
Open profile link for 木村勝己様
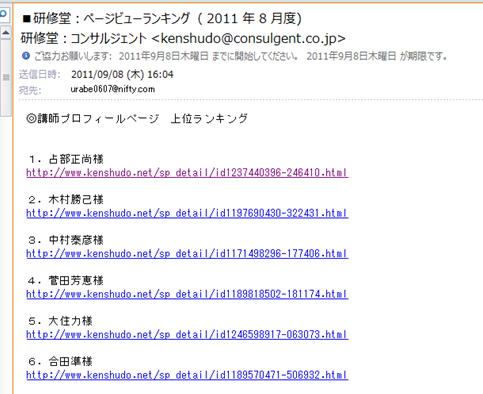[x=187, y=213]
